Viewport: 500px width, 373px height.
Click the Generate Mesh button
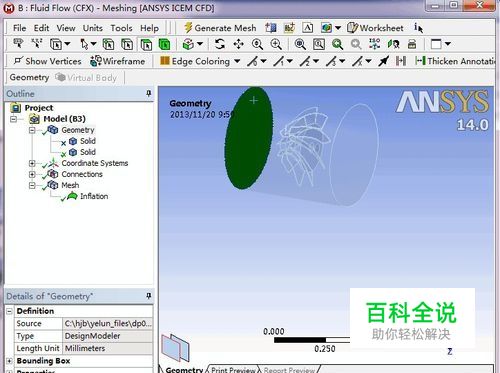pyautogui.click(x=220, y=28)
